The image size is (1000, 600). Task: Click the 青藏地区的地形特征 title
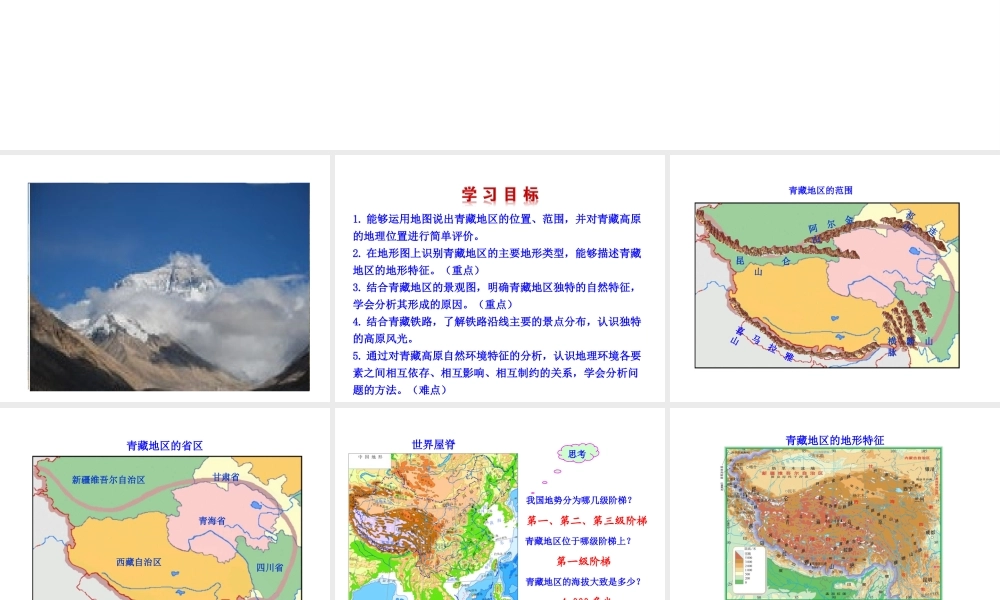point(835,440)
